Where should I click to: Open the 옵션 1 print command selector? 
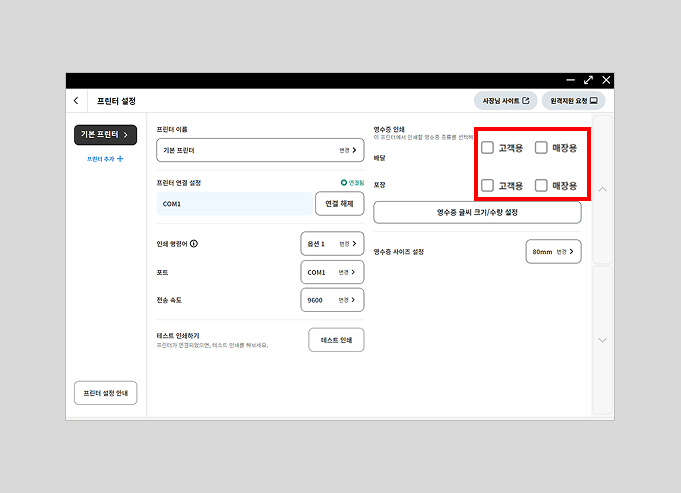tap(331, 244)
